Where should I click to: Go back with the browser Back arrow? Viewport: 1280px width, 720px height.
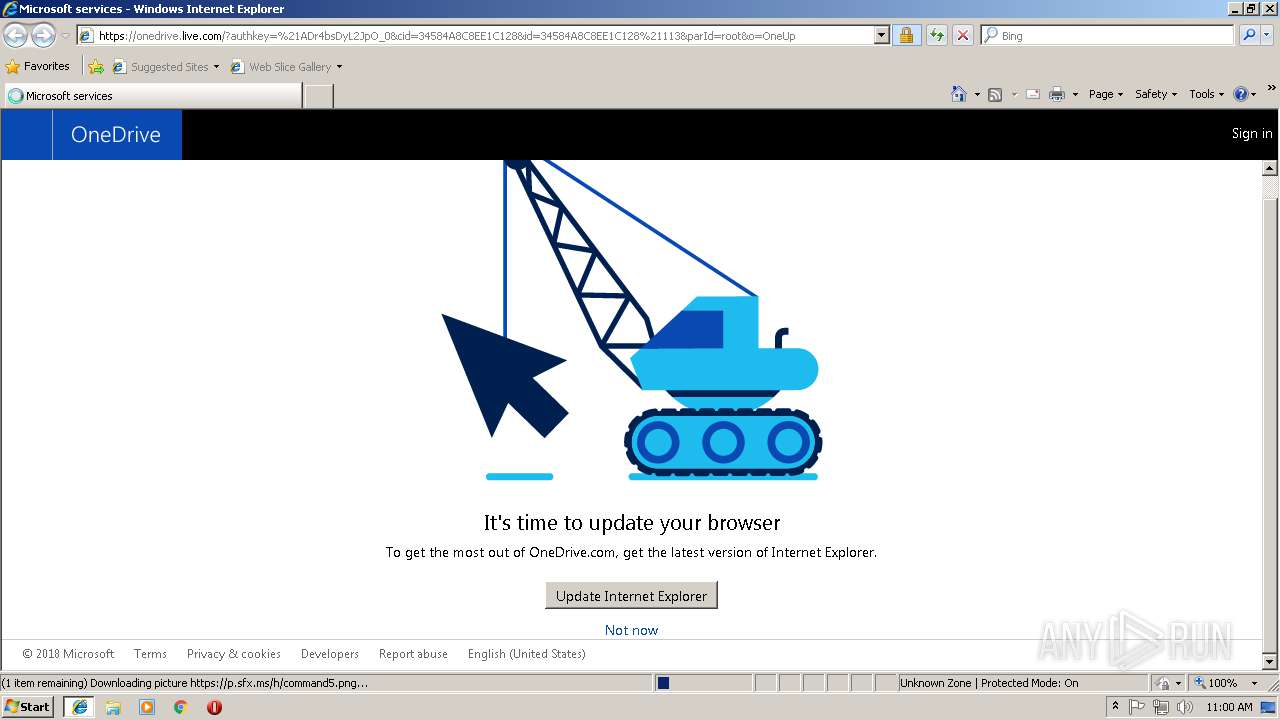point(16,36)
